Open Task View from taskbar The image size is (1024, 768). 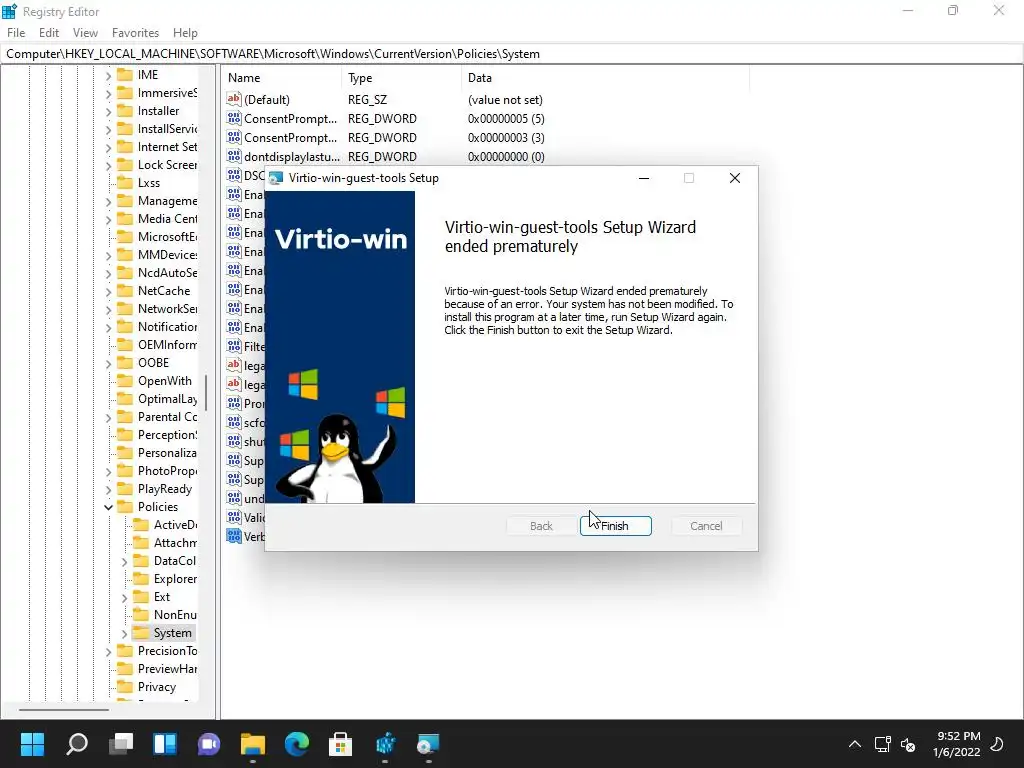pos(121,744)
